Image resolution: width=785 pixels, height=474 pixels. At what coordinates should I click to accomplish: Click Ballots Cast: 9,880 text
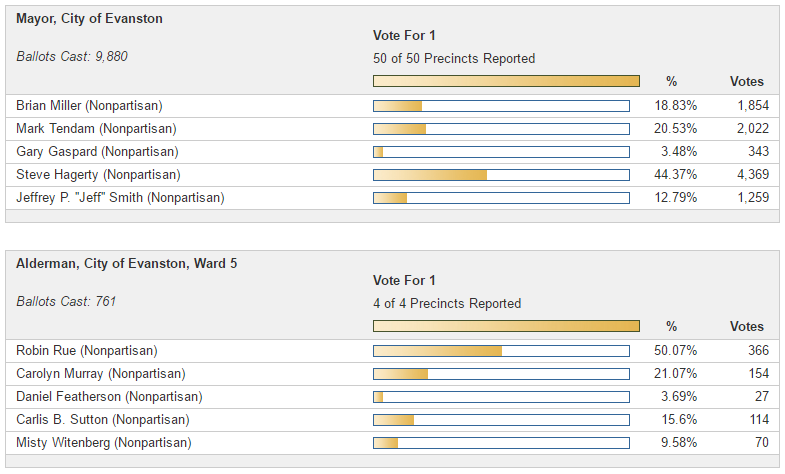(72, 56)
